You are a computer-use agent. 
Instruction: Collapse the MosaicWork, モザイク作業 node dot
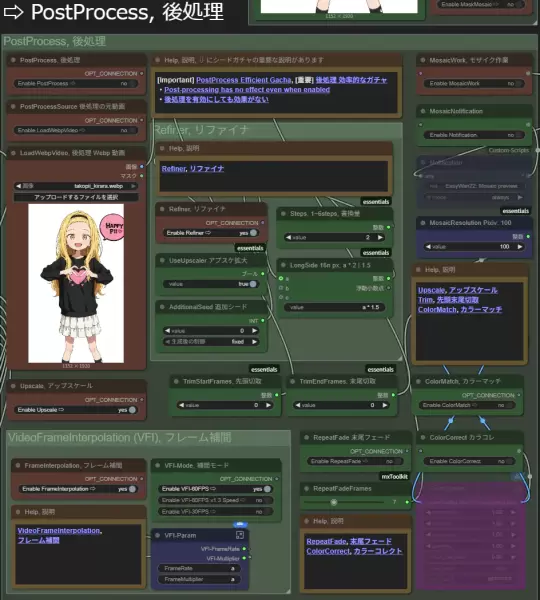[423, 60]
